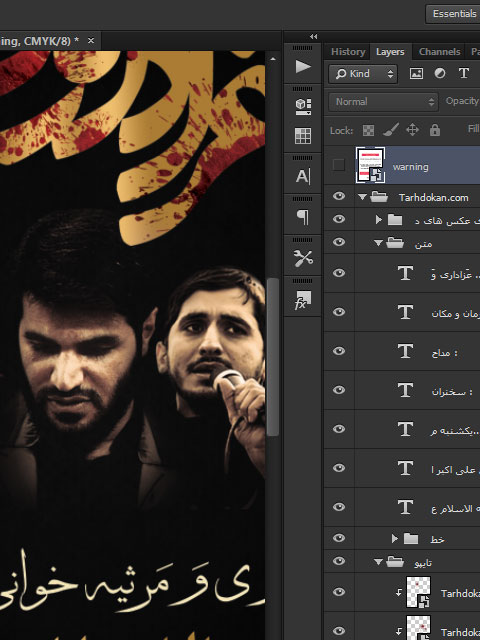Click the lock all padlock icon
Viewport: 480px width, 640px height.
tap(435, 130)
